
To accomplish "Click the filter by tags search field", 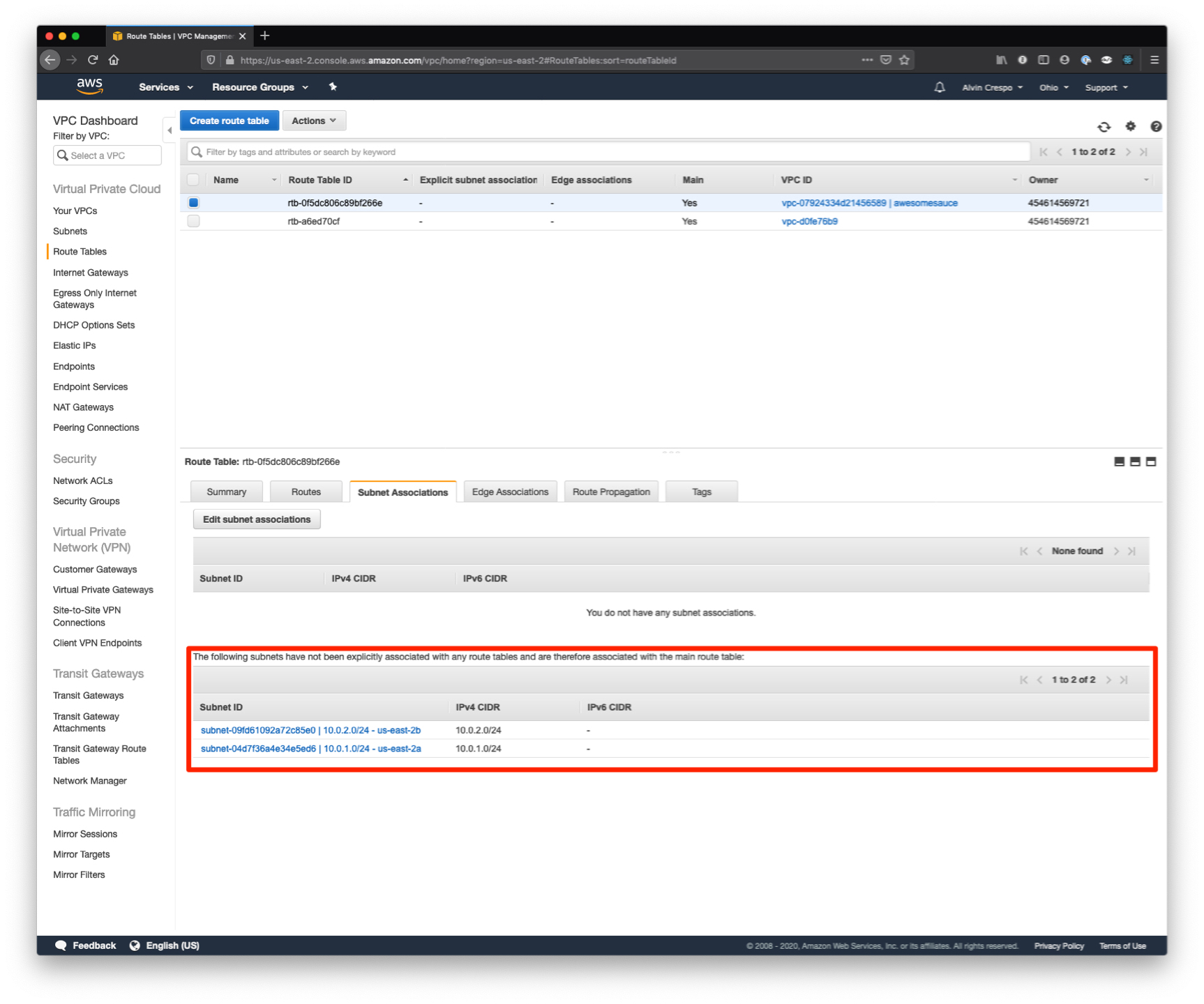I will click(x=488, y=151).
